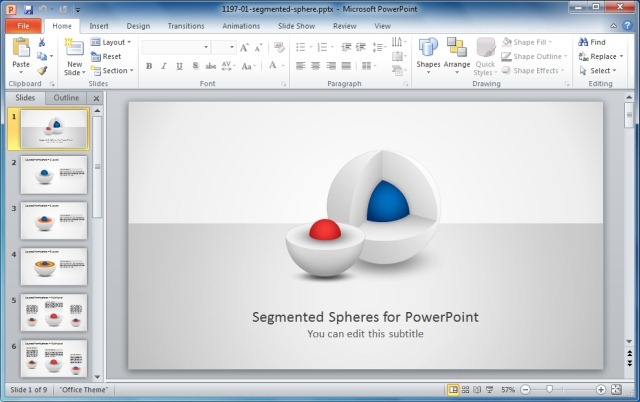
Task: Increase list indent level
Action: pyautogui.click(x=360, y=47)
